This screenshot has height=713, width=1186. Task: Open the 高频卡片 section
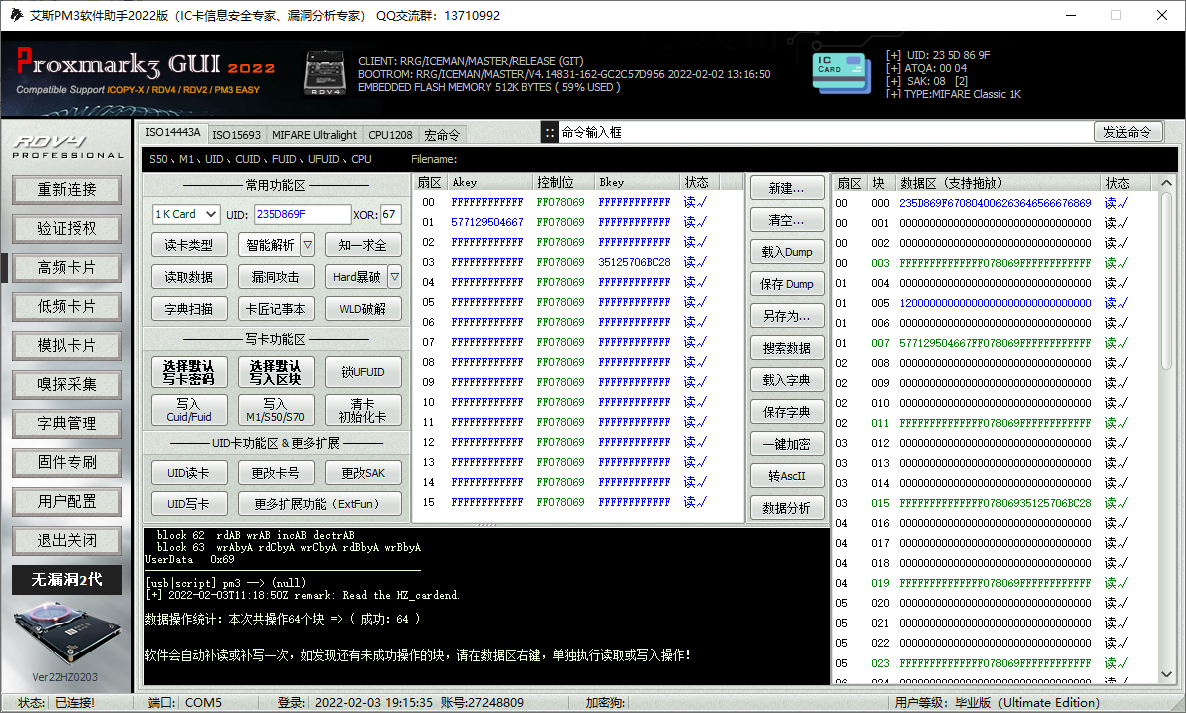67,268
